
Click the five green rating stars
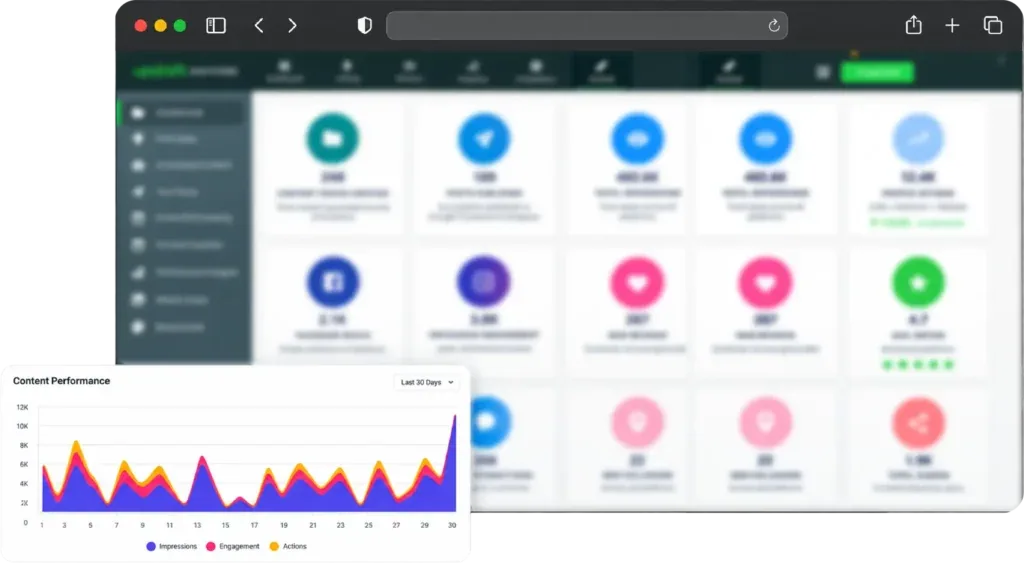pyautogui.click(x=918, y=364)
